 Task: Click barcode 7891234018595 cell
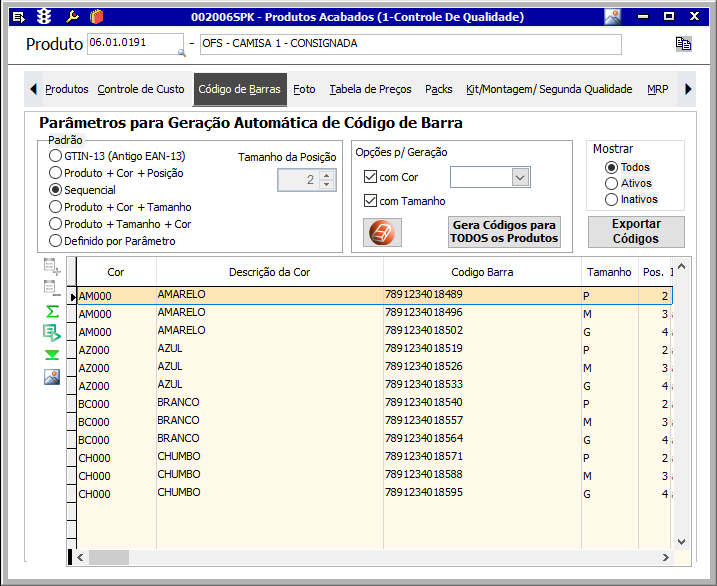tap(482, 493)
